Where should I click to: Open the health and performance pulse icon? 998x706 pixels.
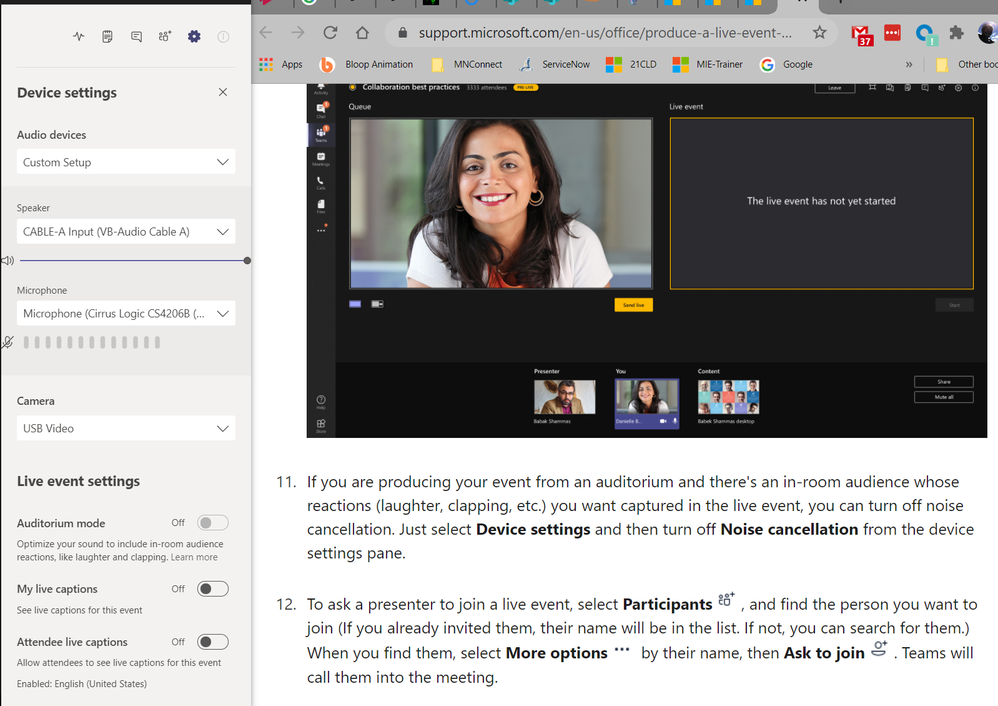tap(79, 37)
